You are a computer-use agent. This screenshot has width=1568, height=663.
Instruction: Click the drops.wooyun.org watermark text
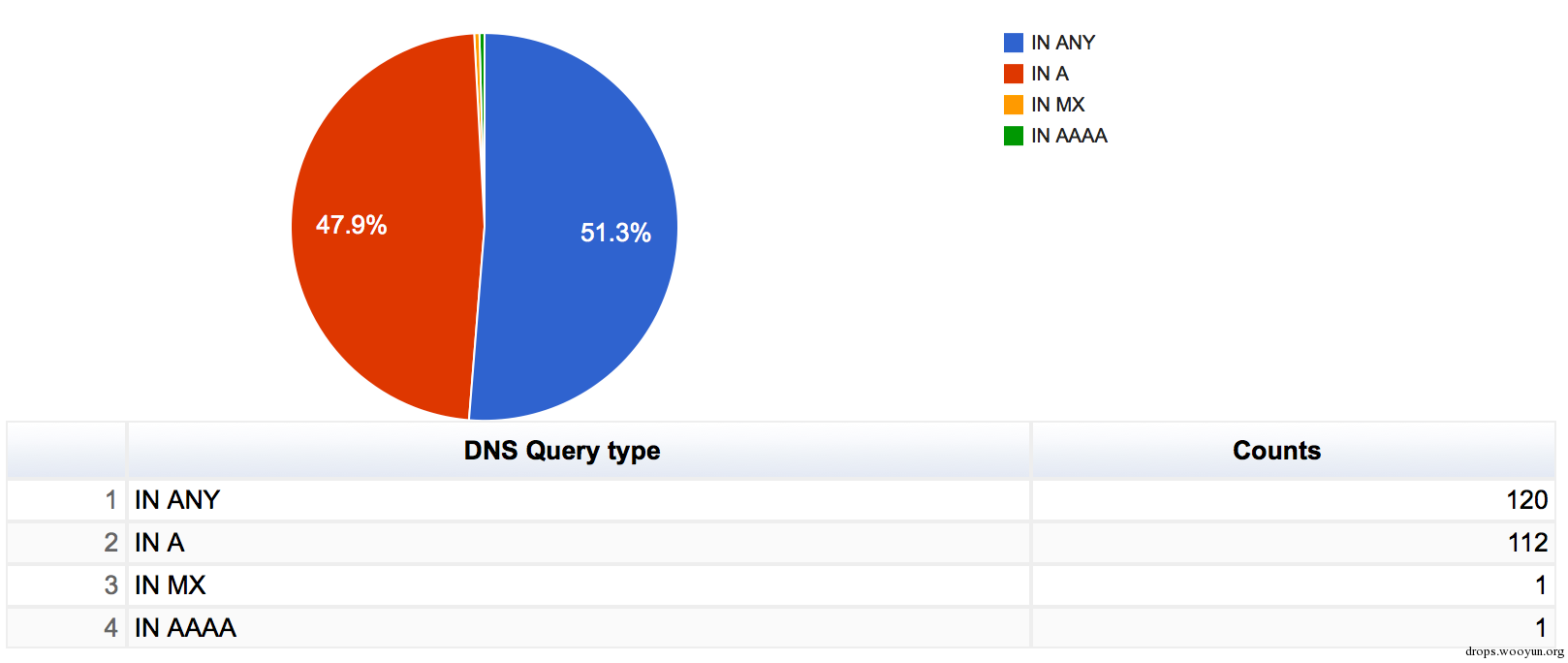click(x=1514, y=651)
